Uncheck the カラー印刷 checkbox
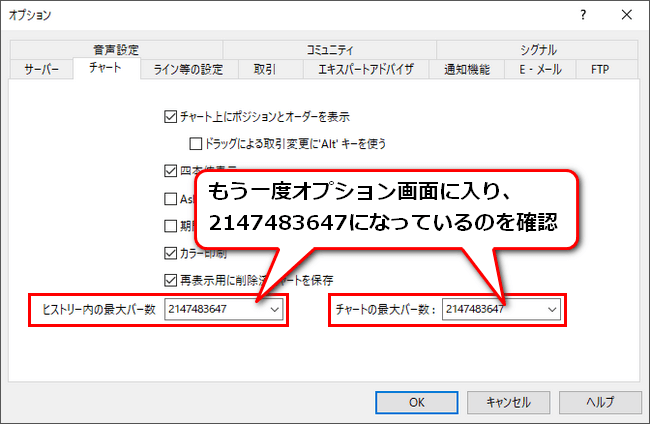Image resolution: width=650 pixels, height=424 pixels. (x=170, y=253)
